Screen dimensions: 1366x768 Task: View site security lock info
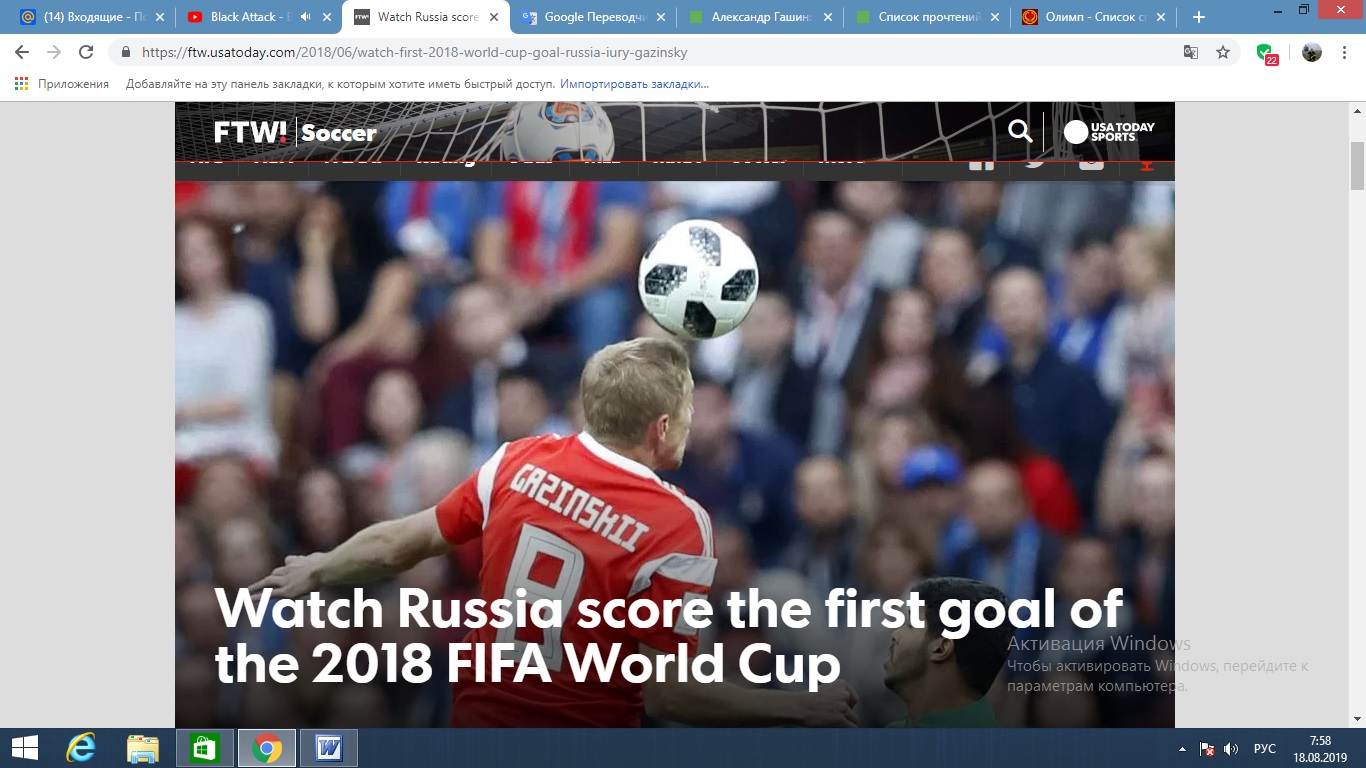pyautogui.click(x=126, y=52)
